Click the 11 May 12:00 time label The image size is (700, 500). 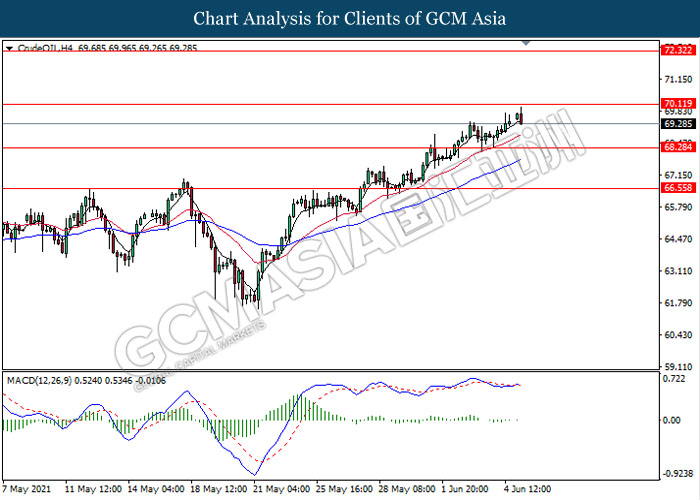(x=93, y=489)
